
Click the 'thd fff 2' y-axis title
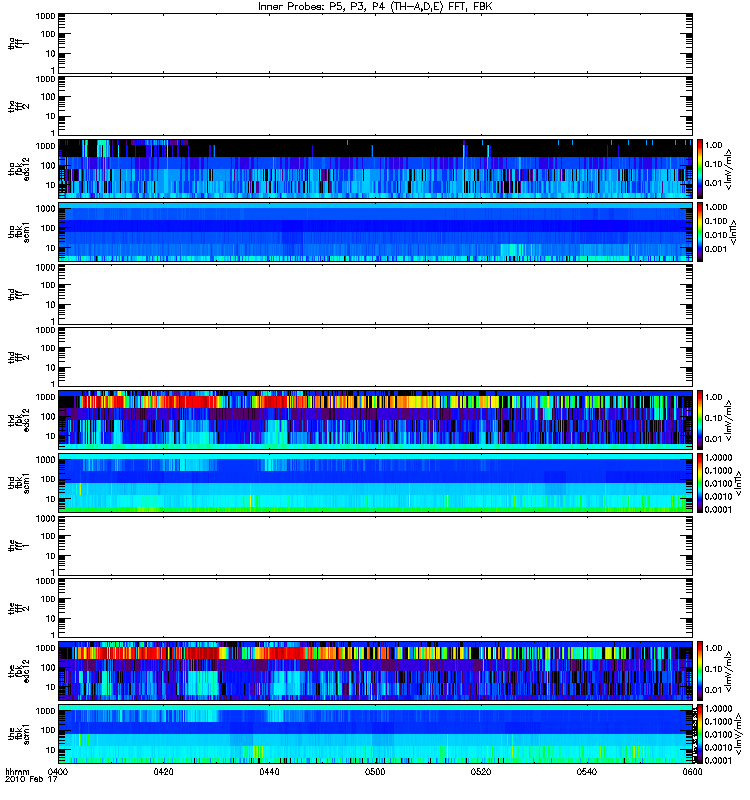(19, 357)
